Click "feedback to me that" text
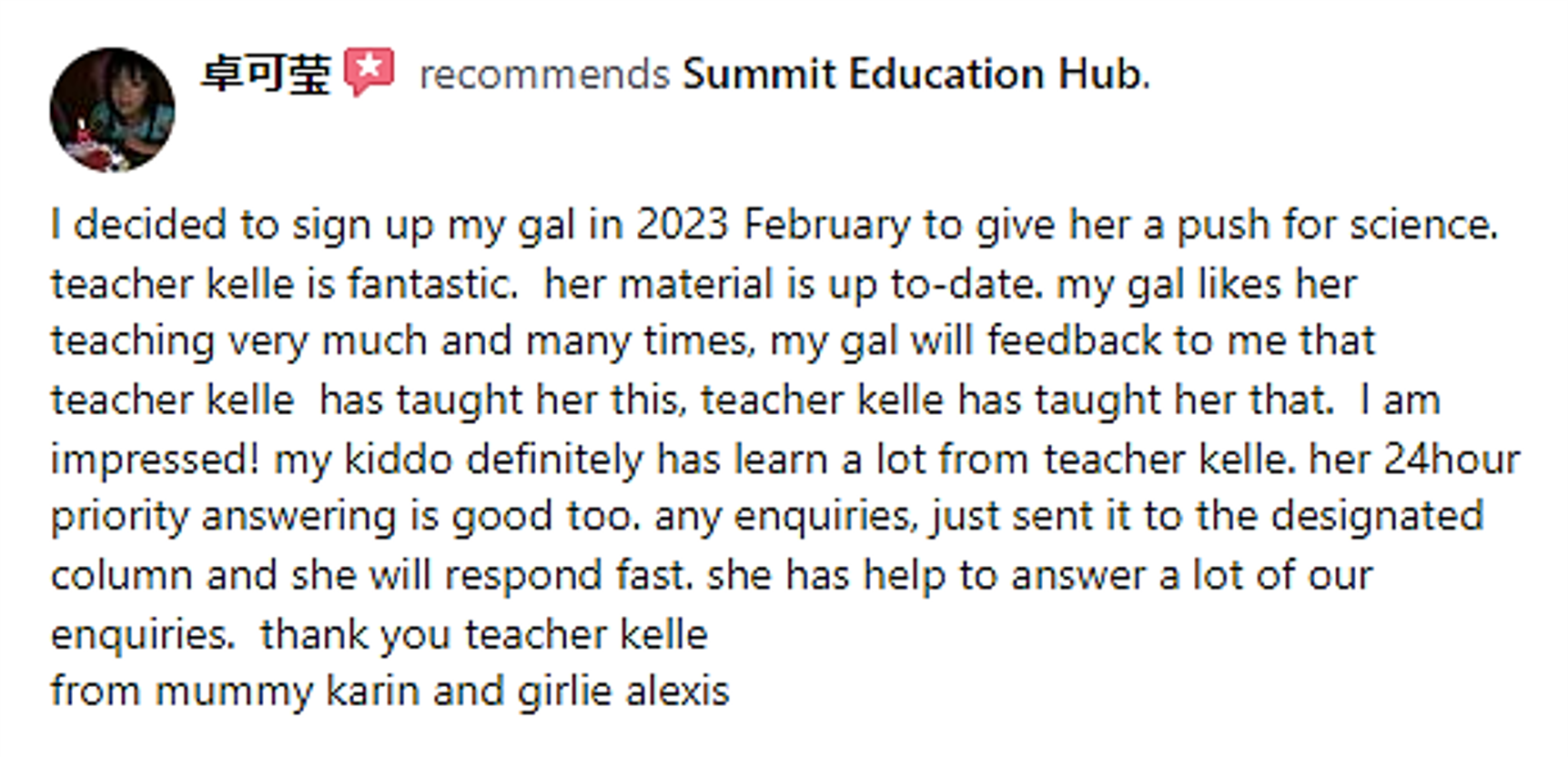This screenshot has height=757, width=1568. coord(1180,341)
